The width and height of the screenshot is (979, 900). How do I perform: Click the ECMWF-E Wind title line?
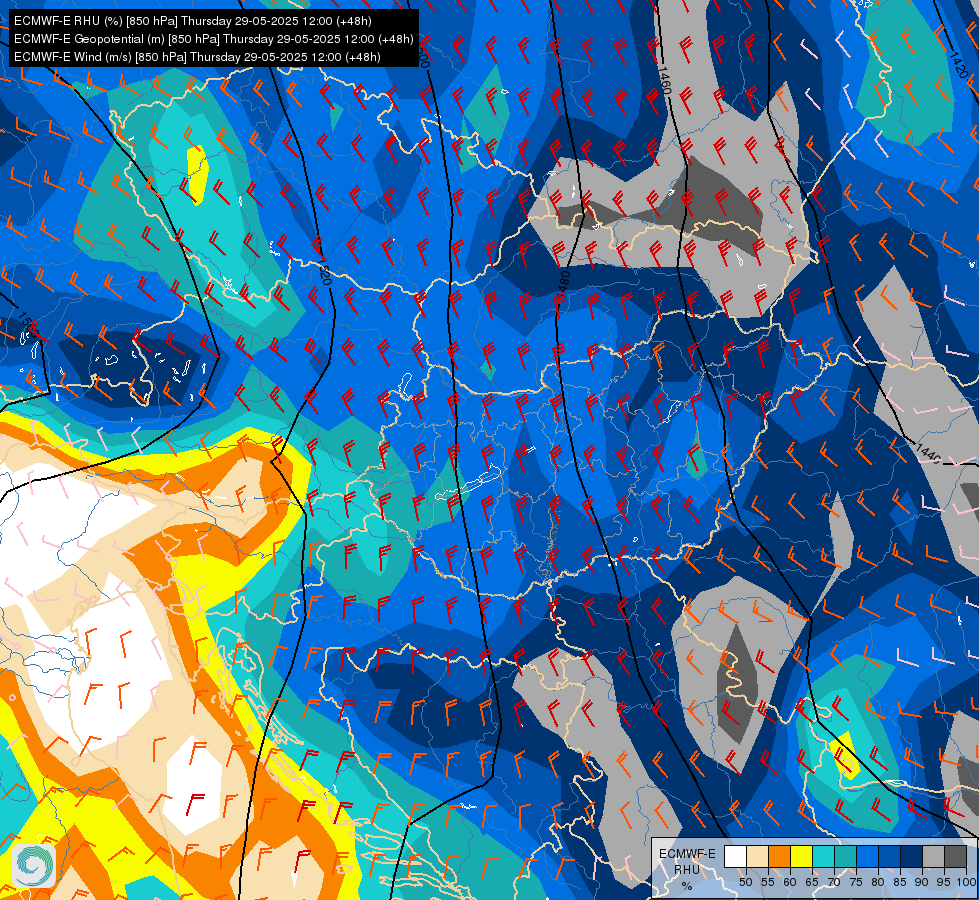click(197, 57)
